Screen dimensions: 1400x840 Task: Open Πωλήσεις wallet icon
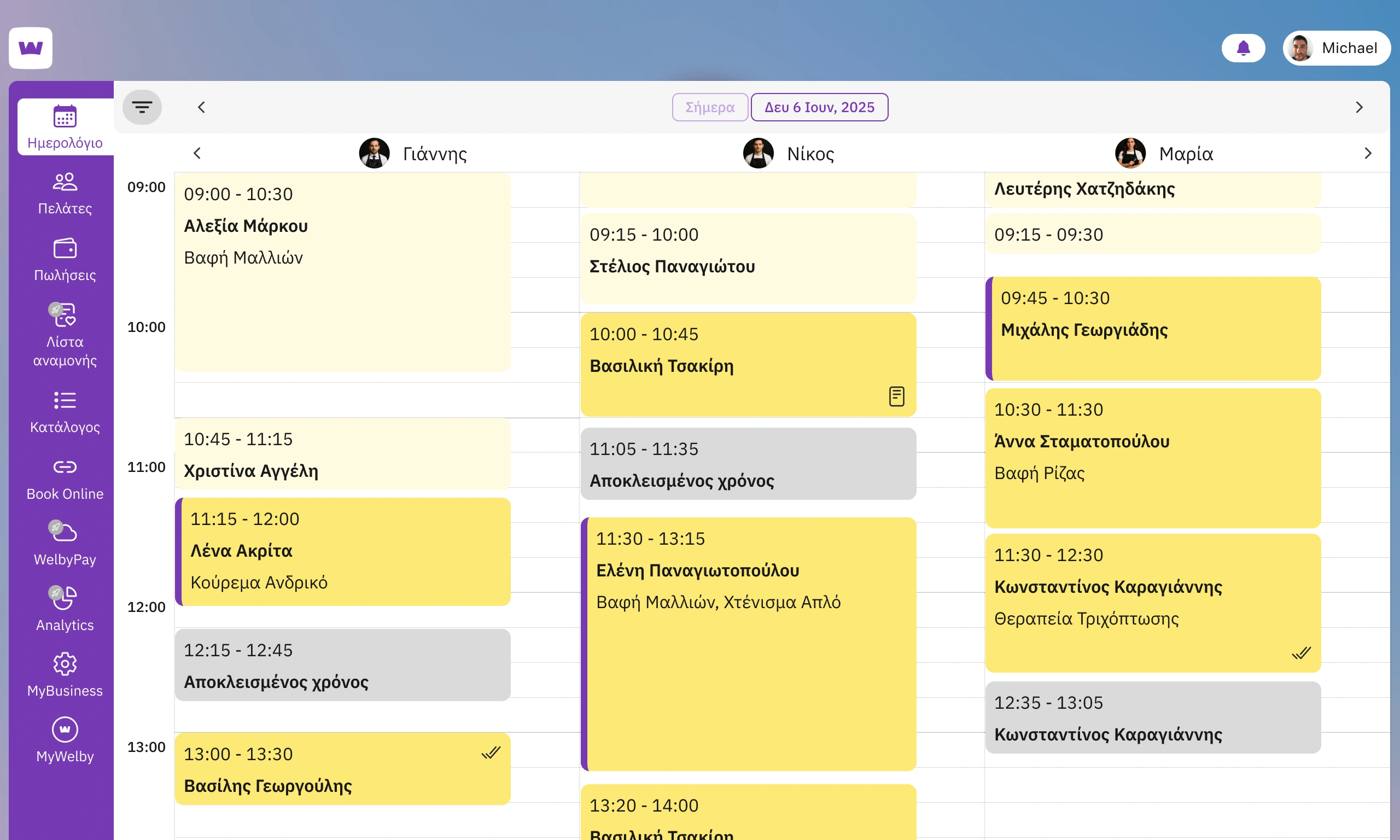click(x=65, y=248)
